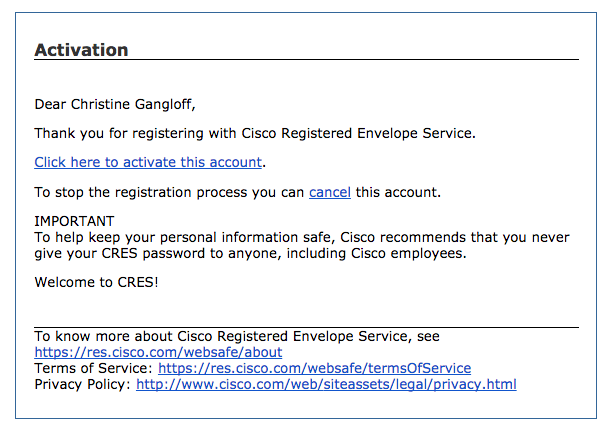Open the cisco.com legal privacy.html link

click(x=326, y=384)
